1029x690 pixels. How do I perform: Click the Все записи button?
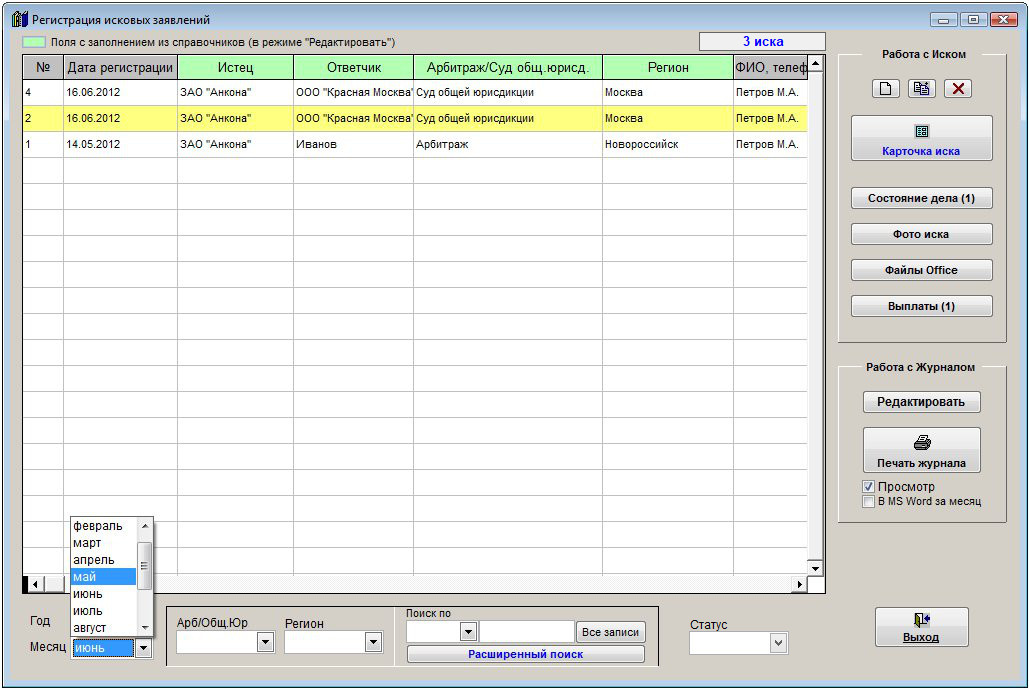[610, 632]
